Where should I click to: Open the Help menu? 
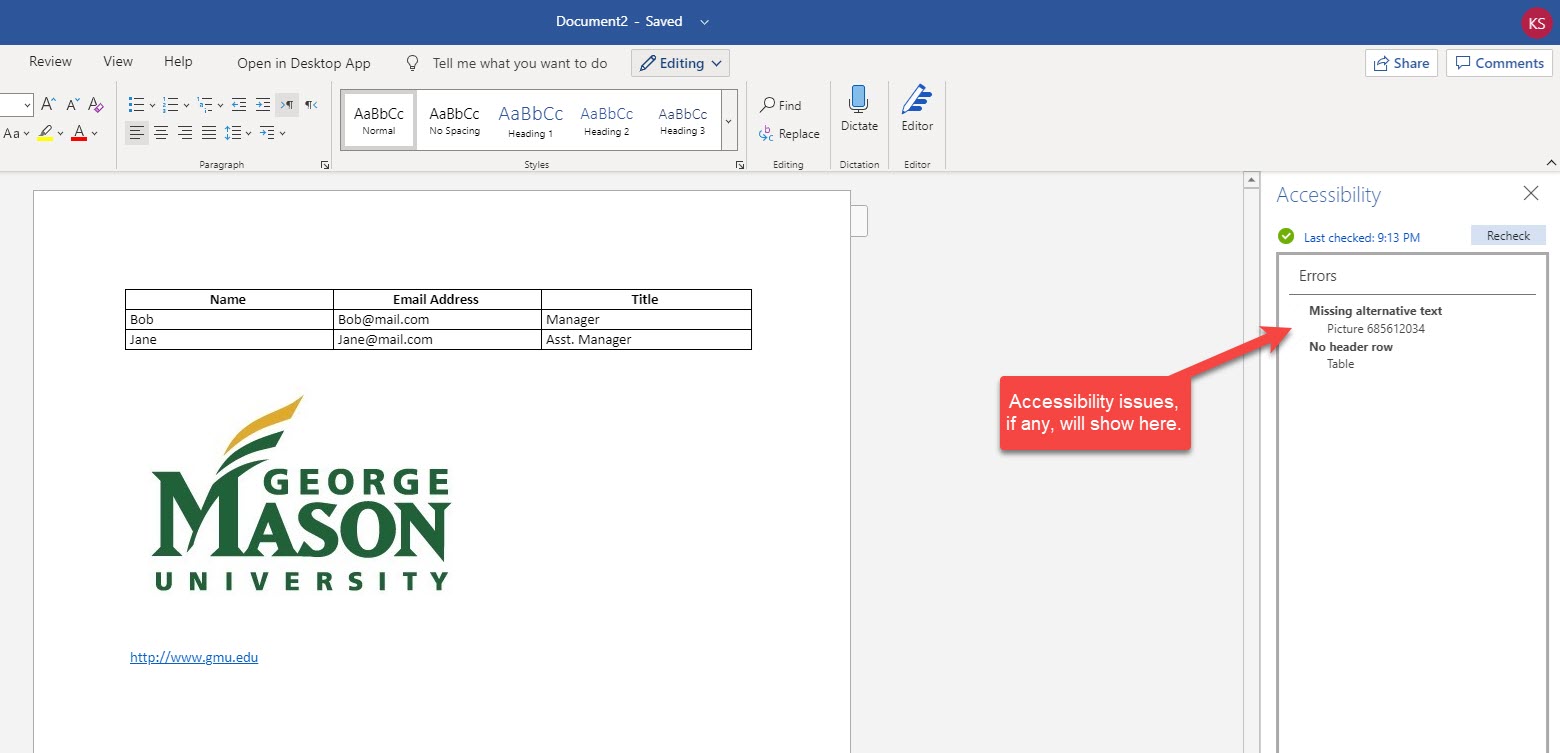(177, 61)
